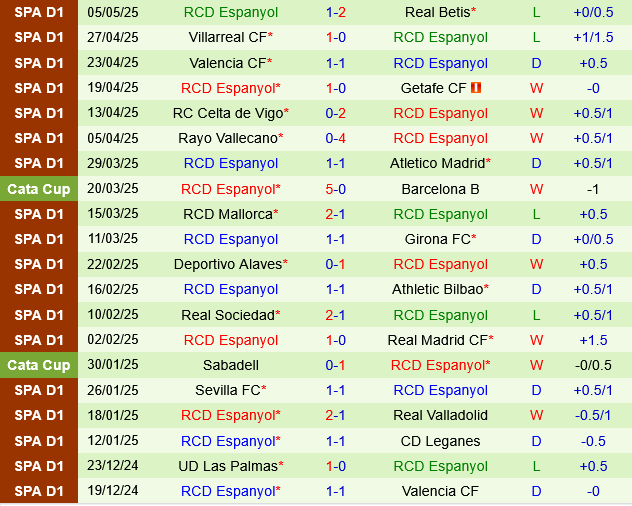The width and height of the screenshot is (632, 506).
Task: Open the Real Betis team link
Action: pyautogui.click(x=440, y=12)
